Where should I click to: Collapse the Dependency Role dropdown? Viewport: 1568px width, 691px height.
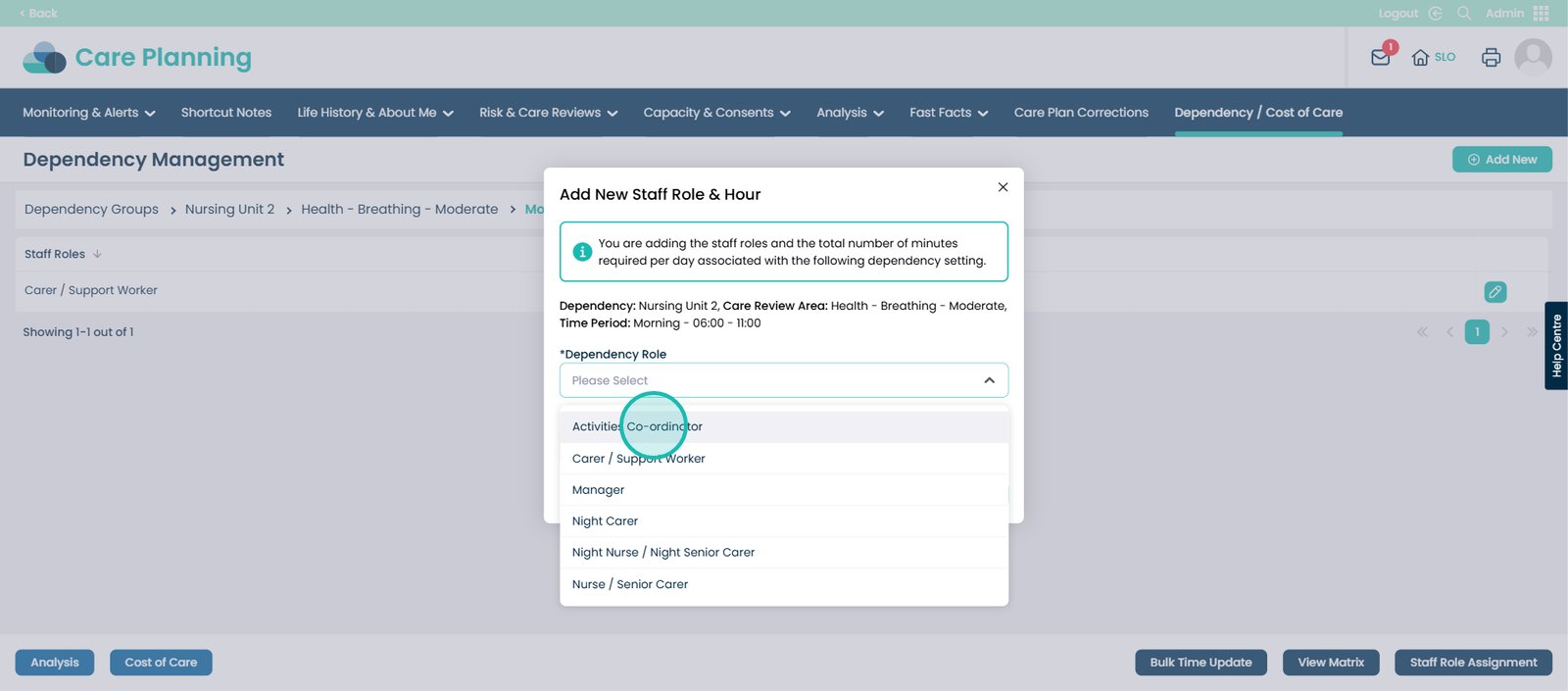[x=989, y=380]
